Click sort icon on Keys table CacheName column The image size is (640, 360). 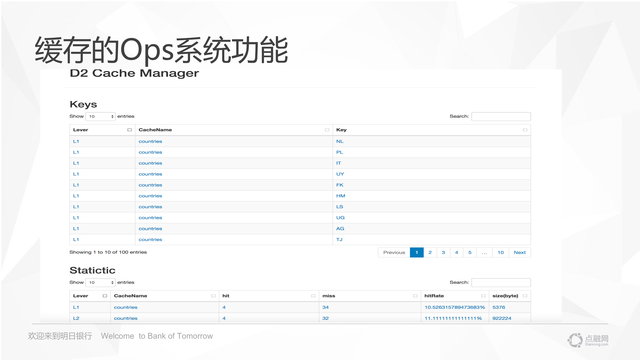coord(327,130)
